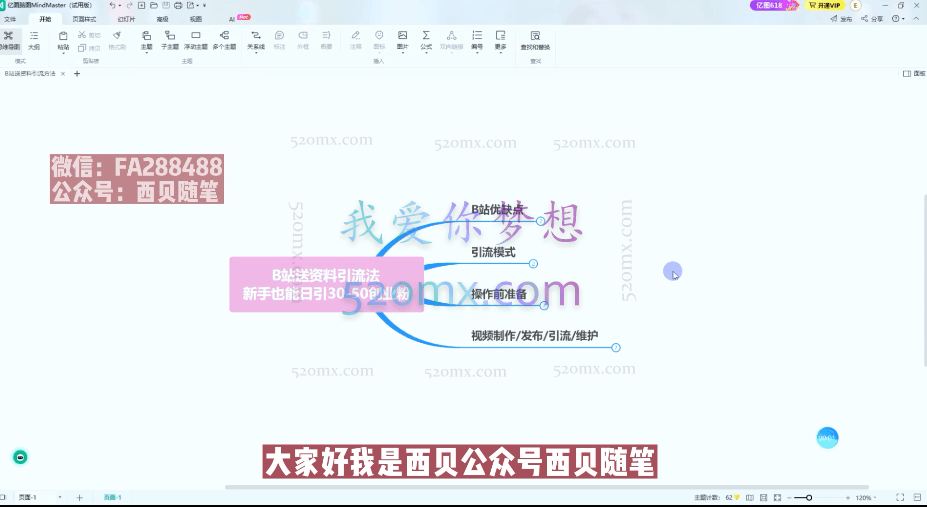Select the 高级 ribbon tab
Viewport: 927px width, 507px height.
point(163,19)
